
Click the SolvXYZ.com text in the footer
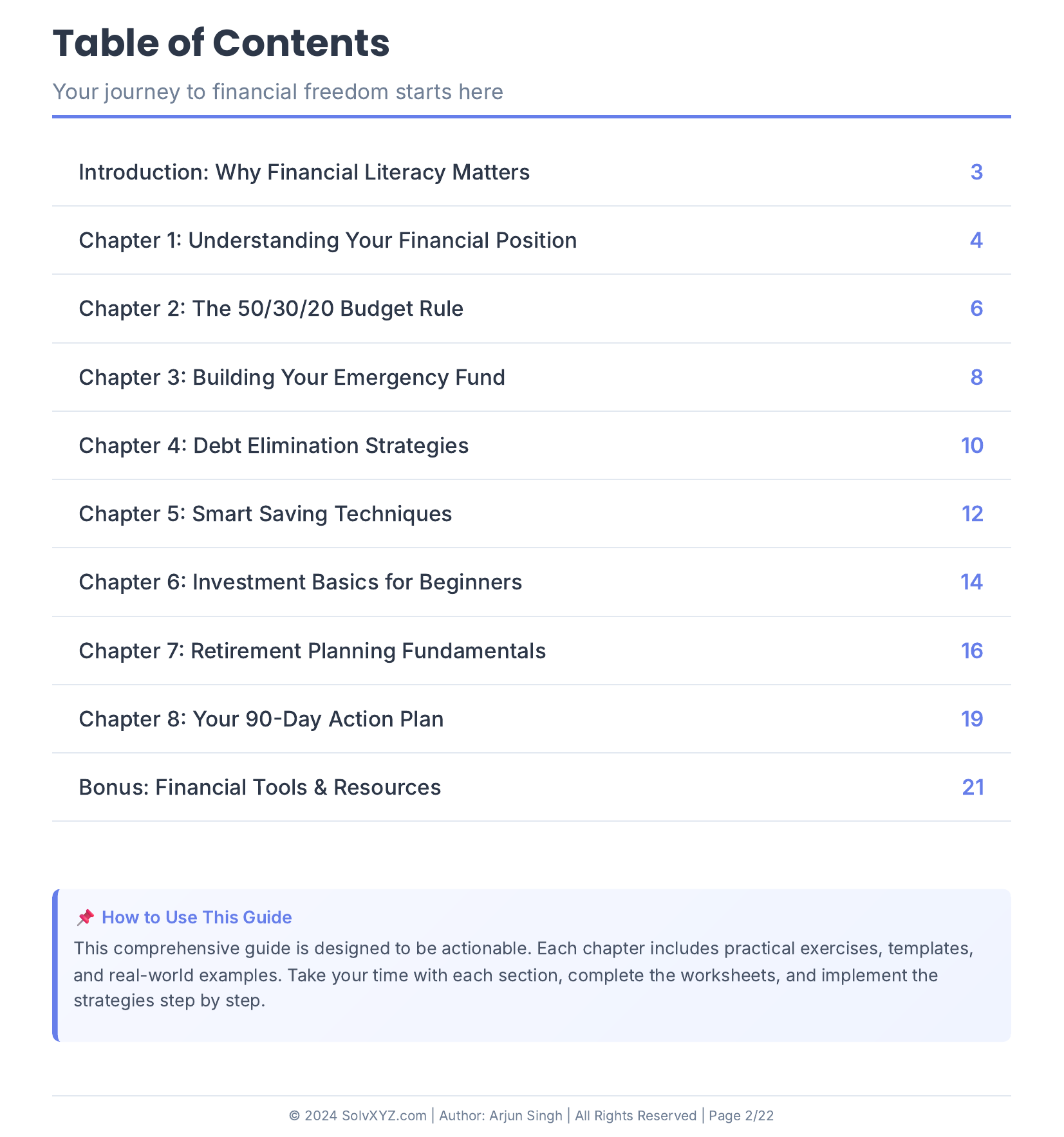tap(384, 1115)
